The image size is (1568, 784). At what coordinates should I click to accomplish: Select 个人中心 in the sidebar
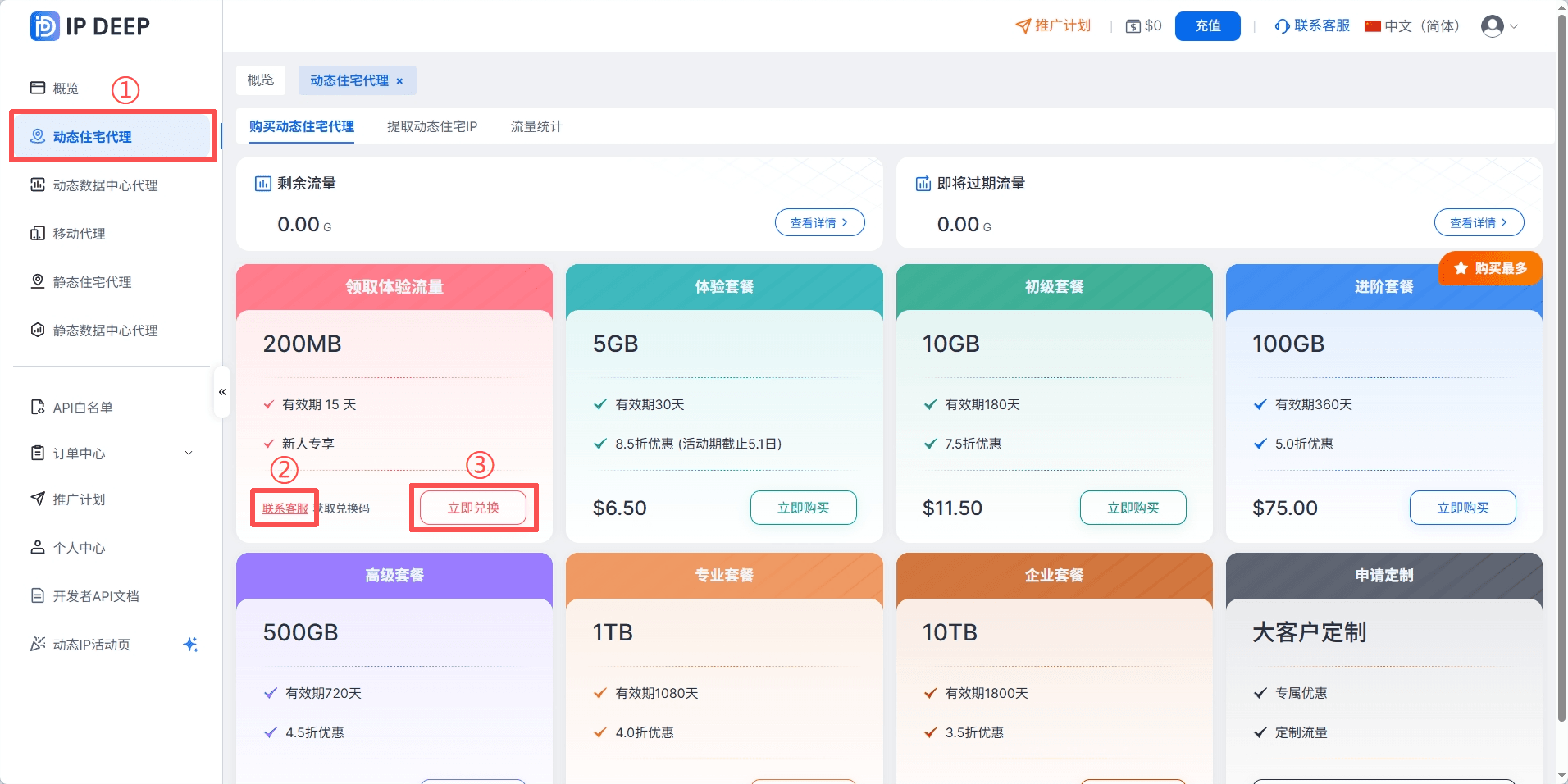click(79, 547)
